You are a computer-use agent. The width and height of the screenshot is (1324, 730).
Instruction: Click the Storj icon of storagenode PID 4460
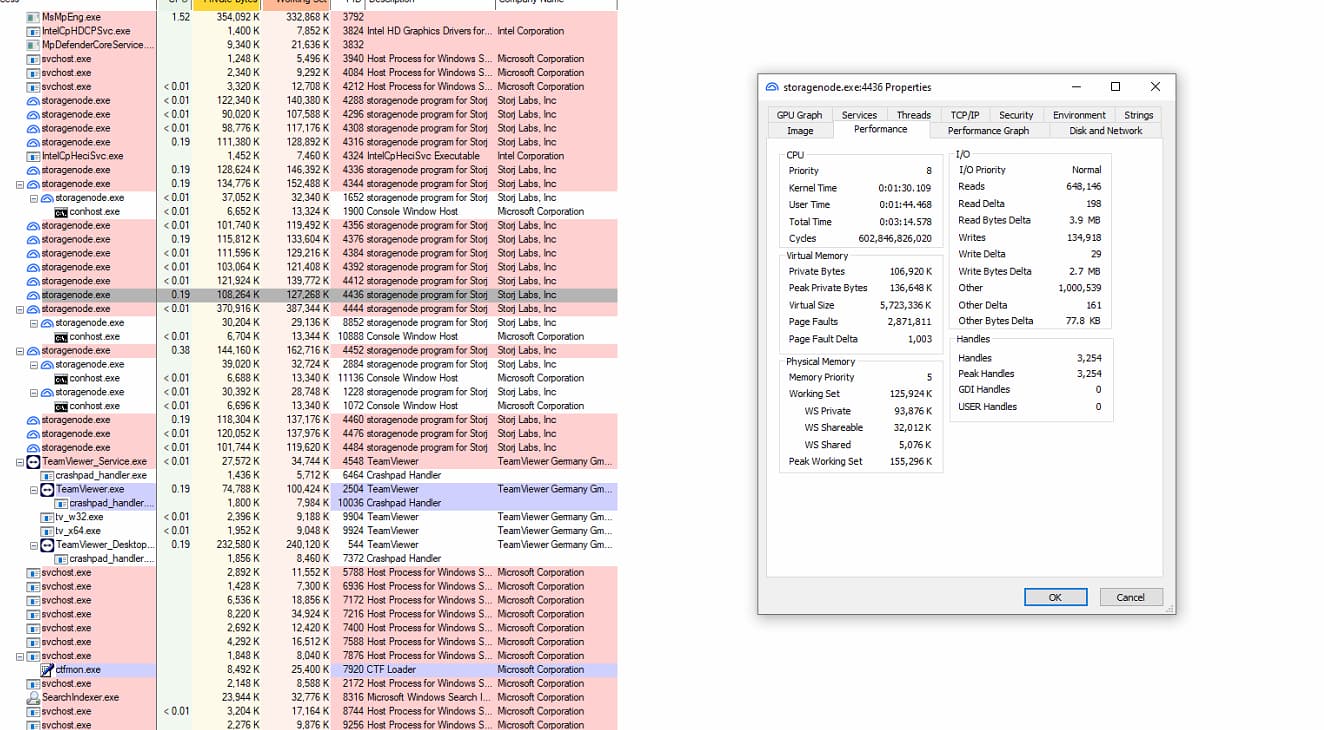point(33,420)
